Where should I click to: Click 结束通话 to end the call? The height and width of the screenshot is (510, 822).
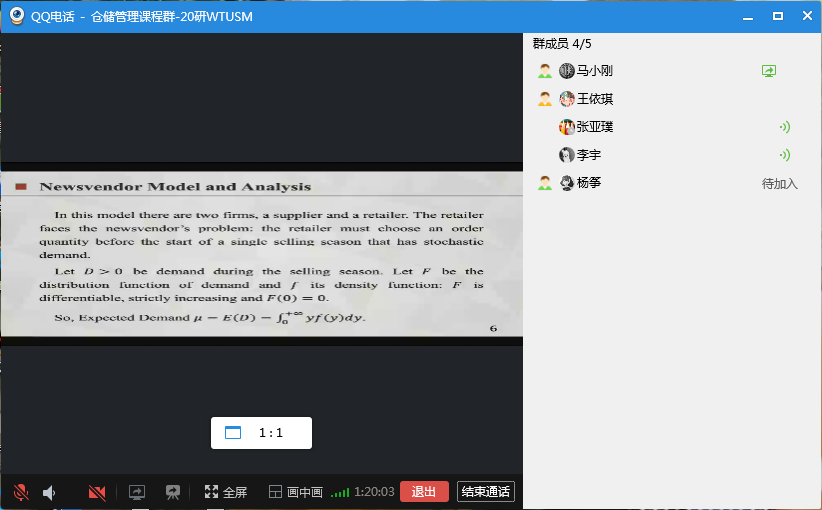(485, 491)
